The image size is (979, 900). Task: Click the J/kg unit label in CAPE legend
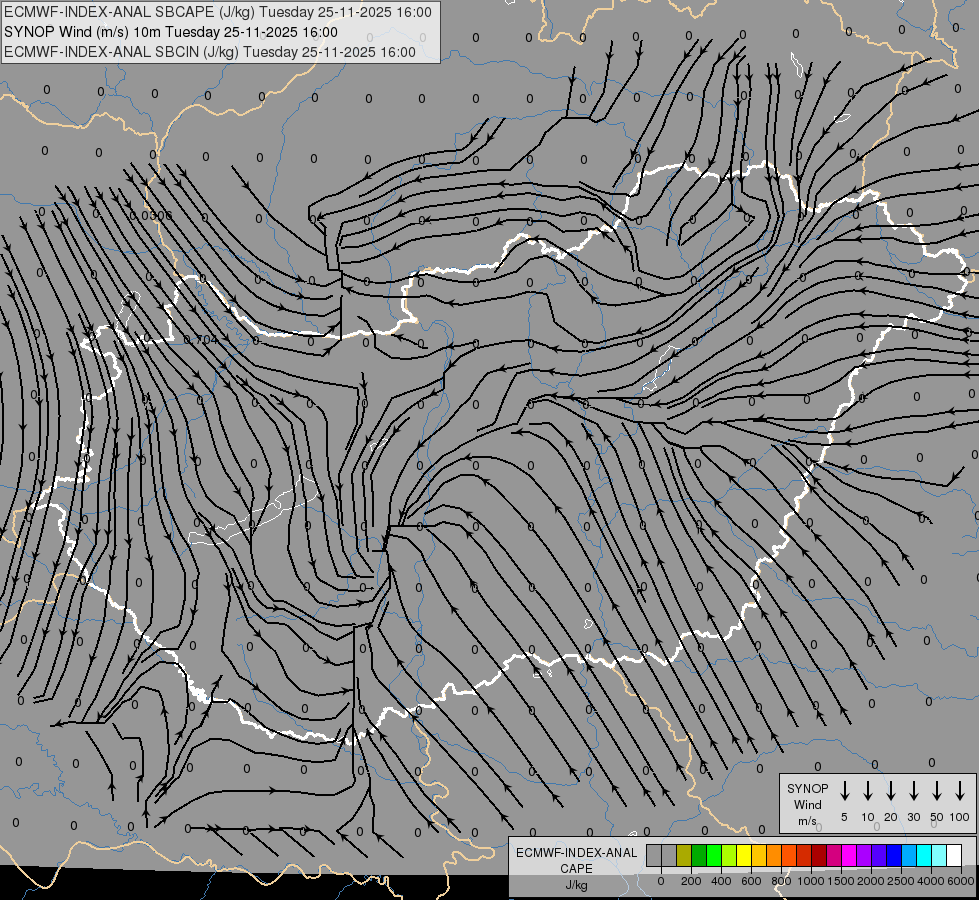click(576, 885)
